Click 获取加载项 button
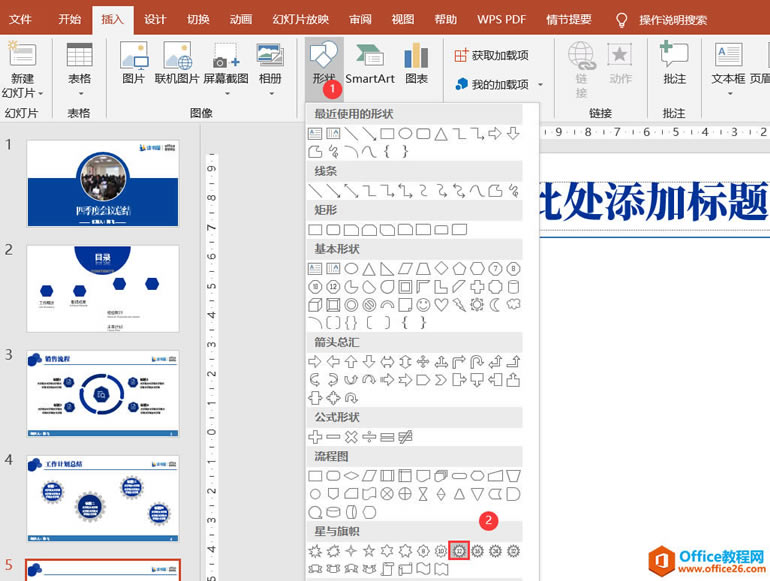The image size is (770, 581). click(x=492, y=56)
